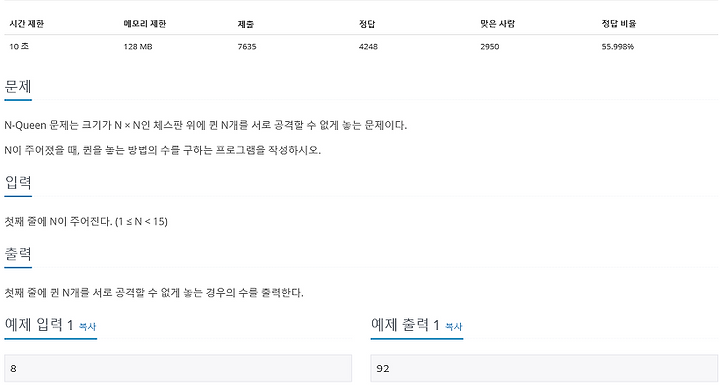
Task: Click the 정답 비율 column header
Action: [x=619, y=24]
